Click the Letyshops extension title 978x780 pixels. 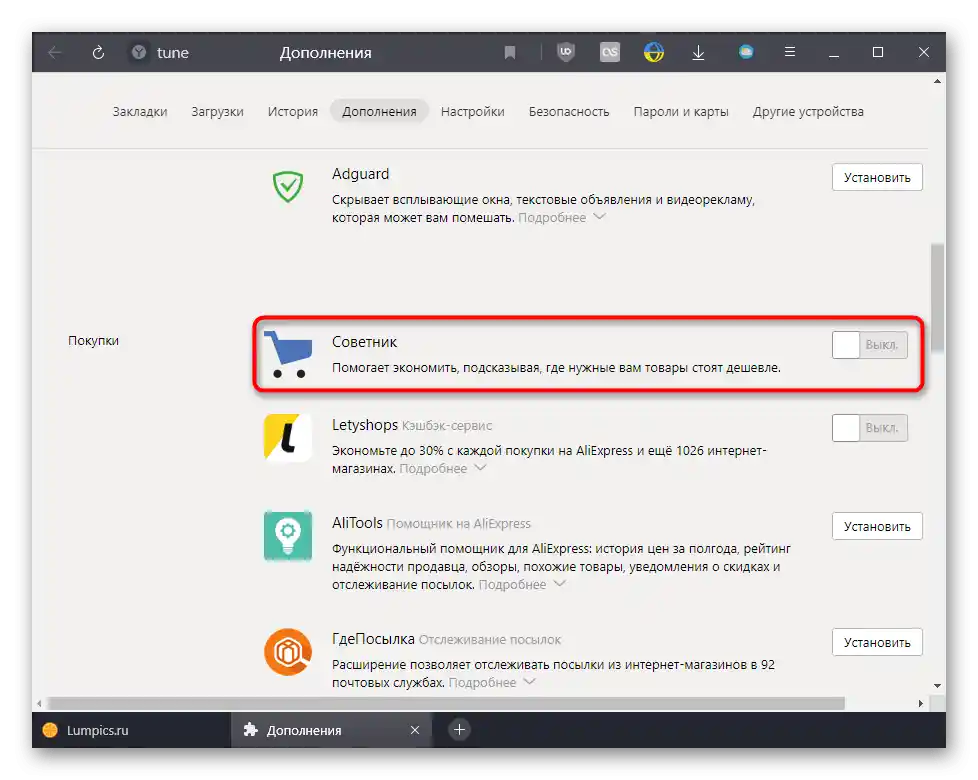coord(364,425)
